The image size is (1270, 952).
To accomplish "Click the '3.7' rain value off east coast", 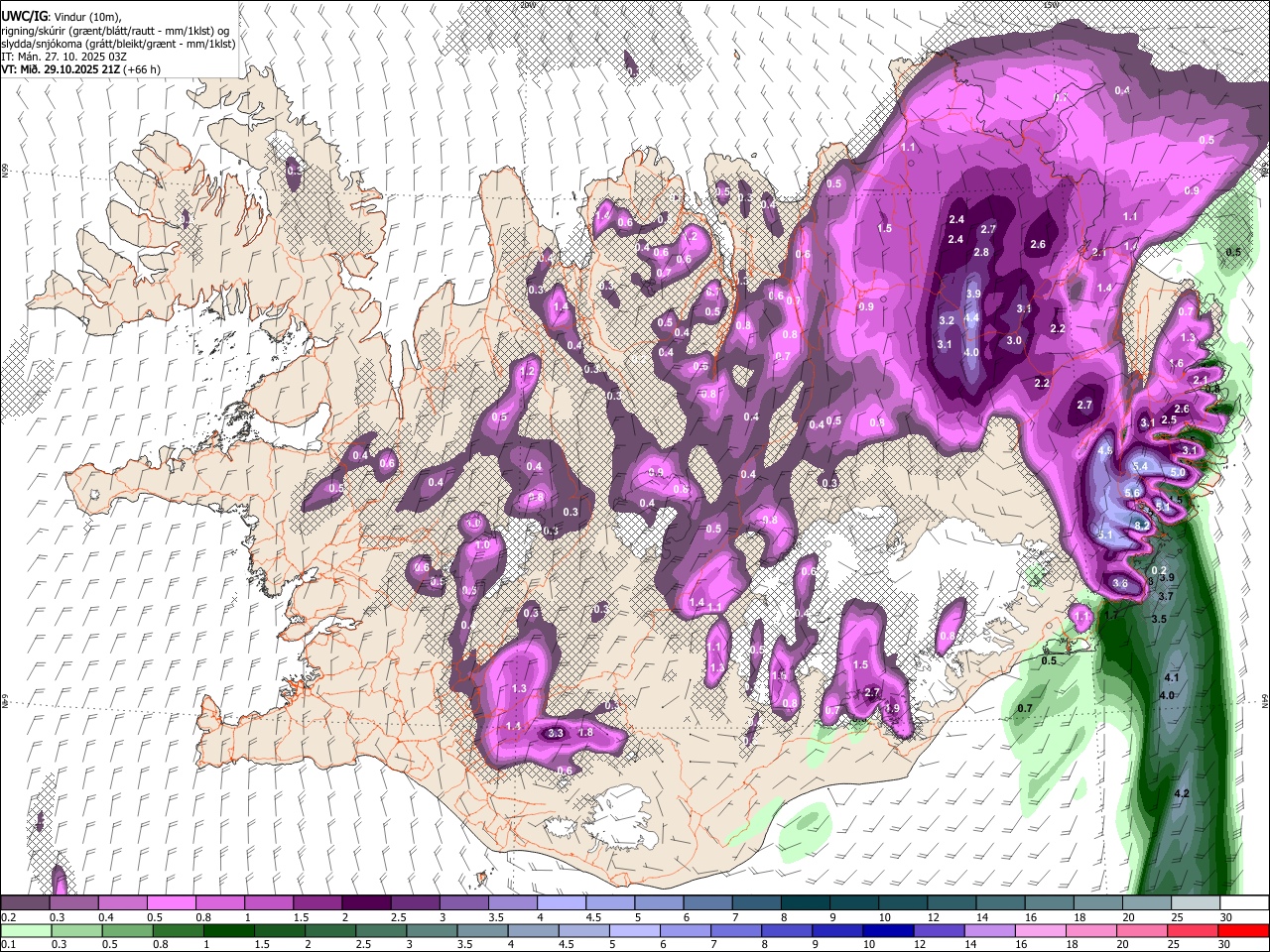I will click(x=1166, y=597).
